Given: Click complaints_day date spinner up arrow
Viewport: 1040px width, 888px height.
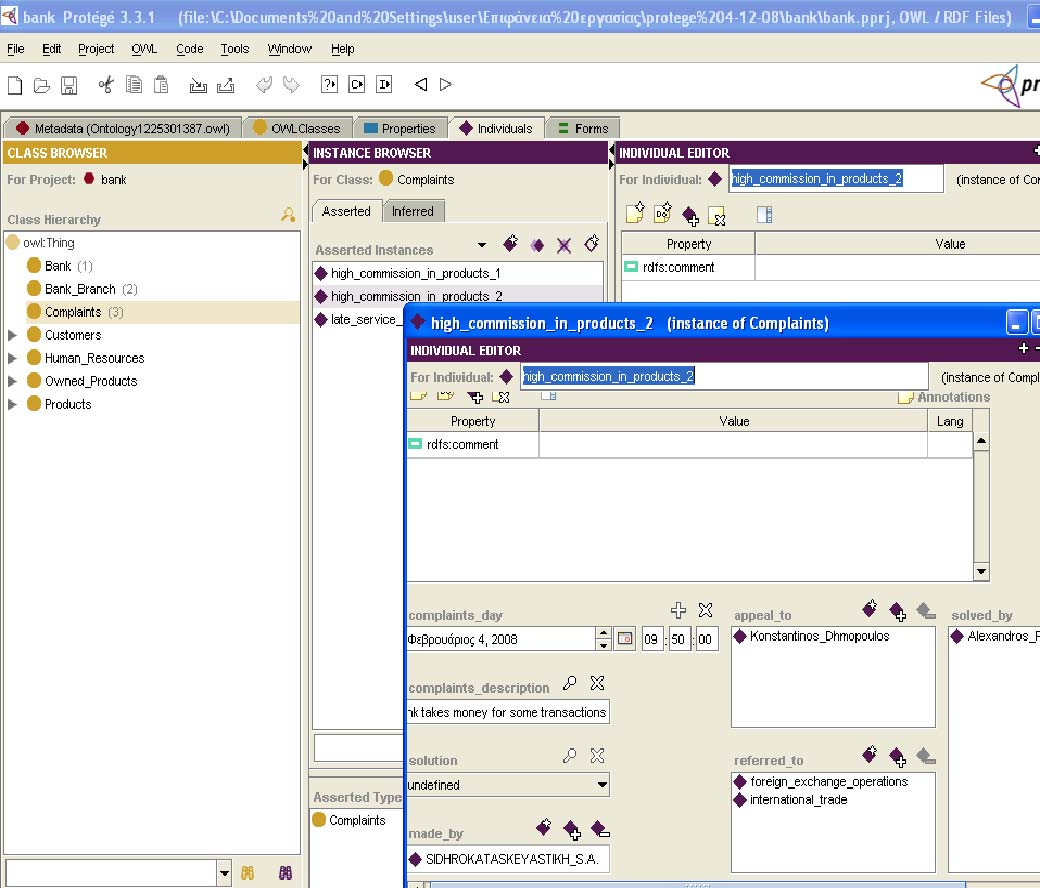Looking at the screenshot, I should coord(603,633).
